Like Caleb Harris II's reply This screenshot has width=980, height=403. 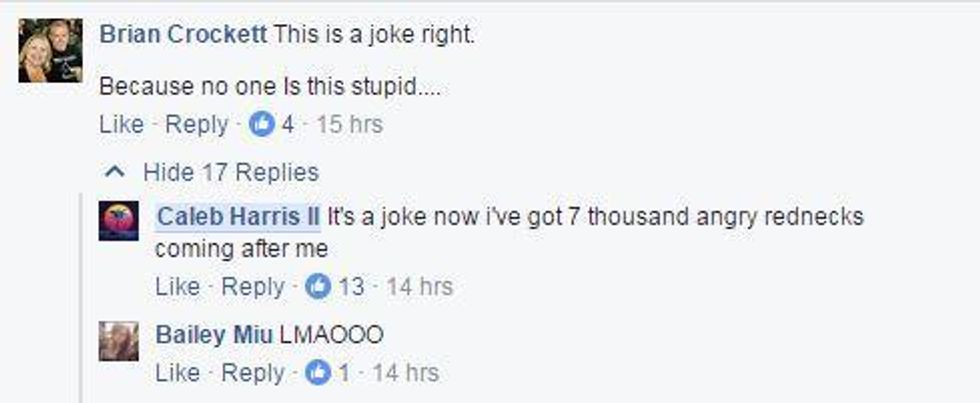pyautogui.click(x=178, y=287)
